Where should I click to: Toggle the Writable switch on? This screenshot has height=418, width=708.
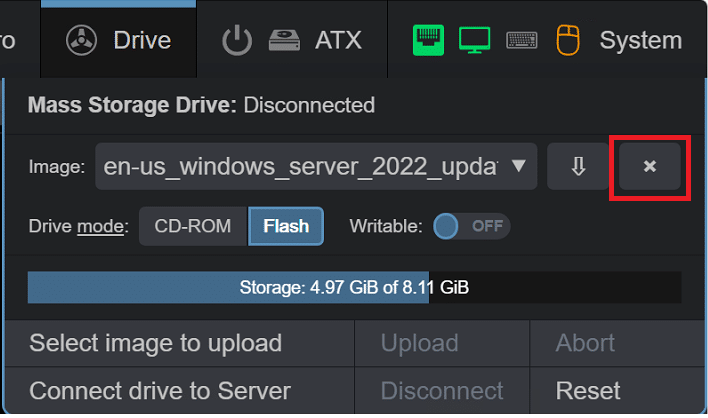pyautogui.click(x=472, y=226)
